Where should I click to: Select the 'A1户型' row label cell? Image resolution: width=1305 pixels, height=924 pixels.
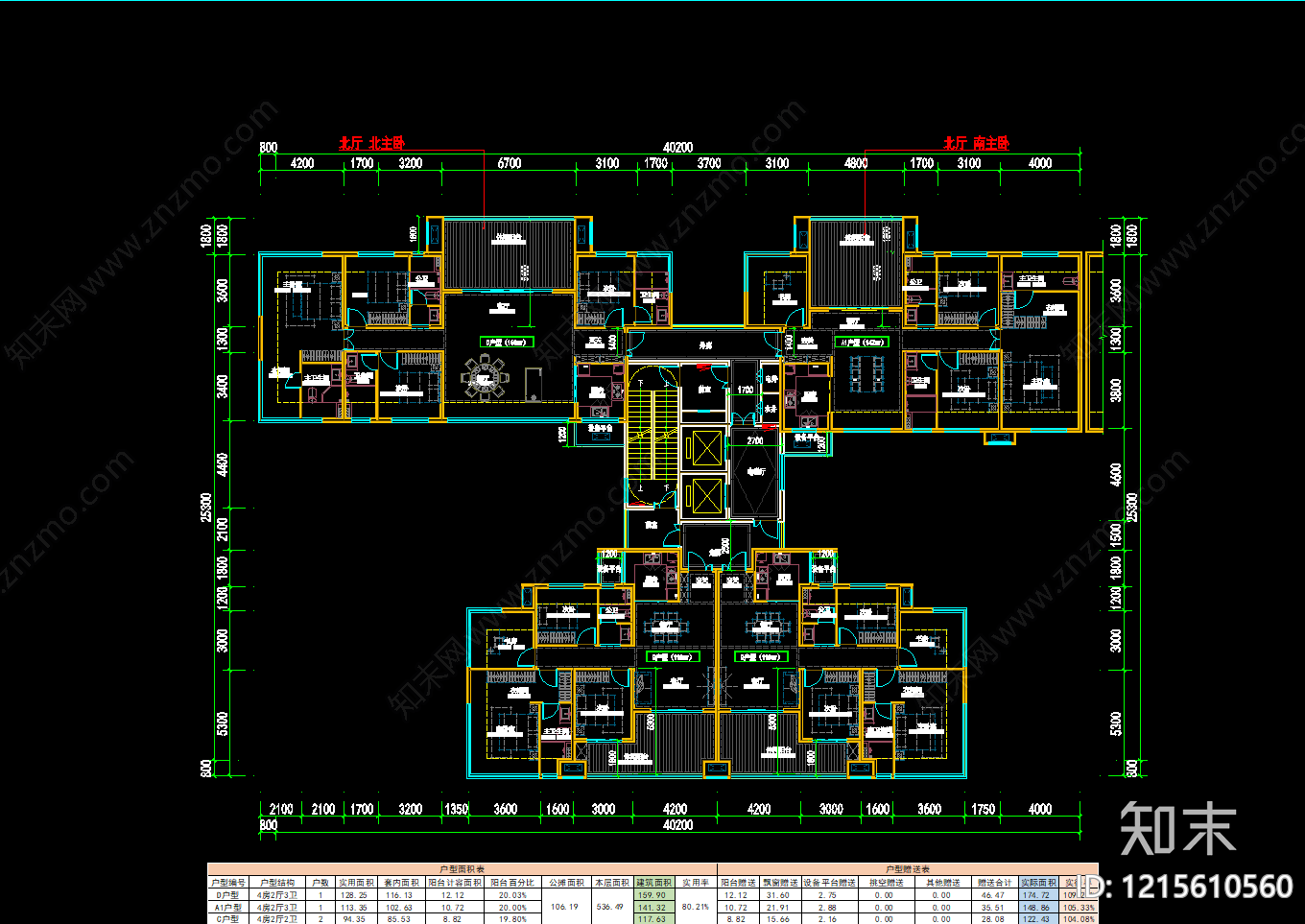pos(228,907)
